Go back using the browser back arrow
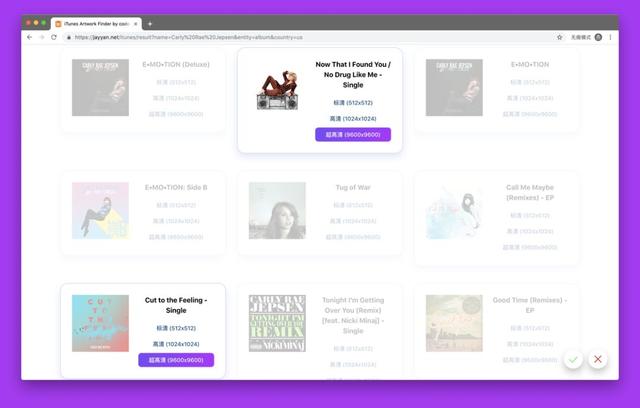This screenshot has width=640, height=408. (x=29, y=37)
